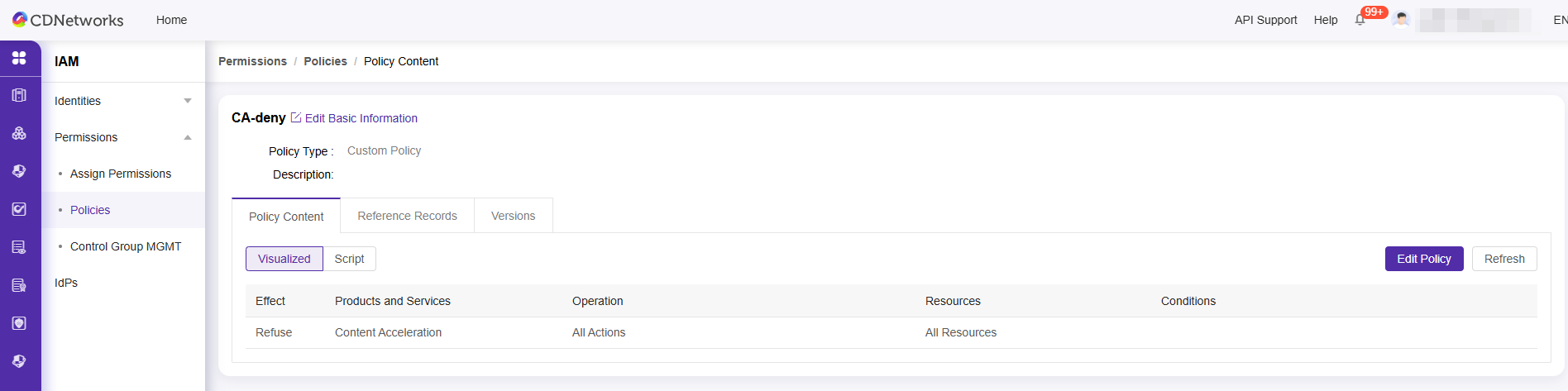
Task: Click the checkmark-box icon in the purple sidebar
Action: click(x=19, y=209)
